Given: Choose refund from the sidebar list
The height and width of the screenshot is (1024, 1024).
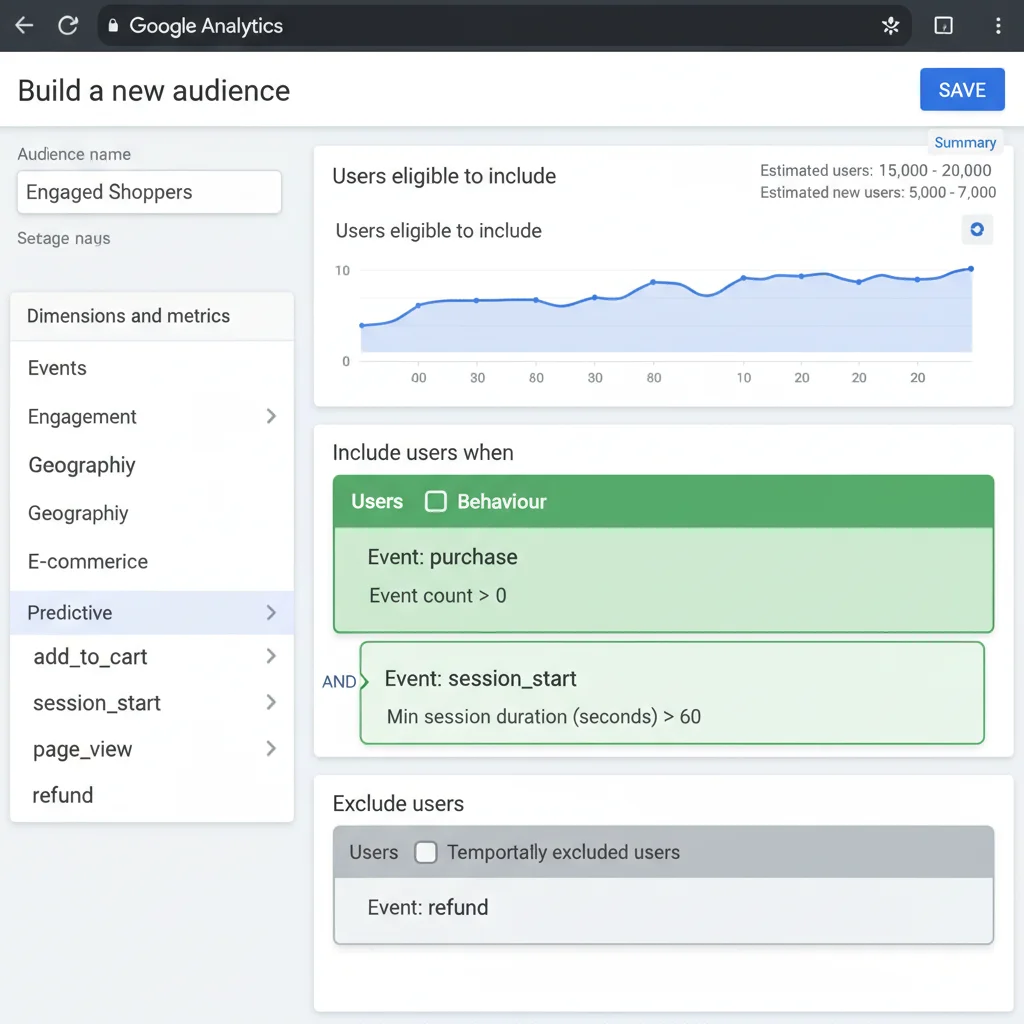Looking at the screenshot, I should (x=152, y=795).
